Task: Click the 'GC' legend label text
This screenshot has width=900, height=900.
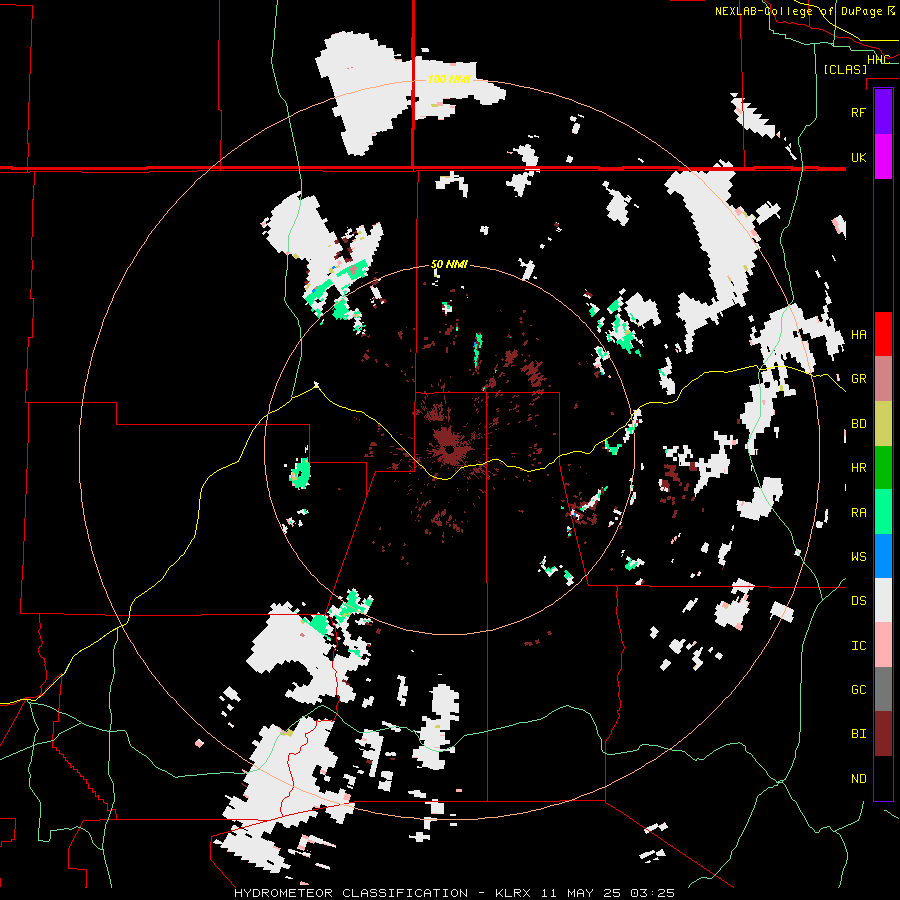Action: point(858,690)
